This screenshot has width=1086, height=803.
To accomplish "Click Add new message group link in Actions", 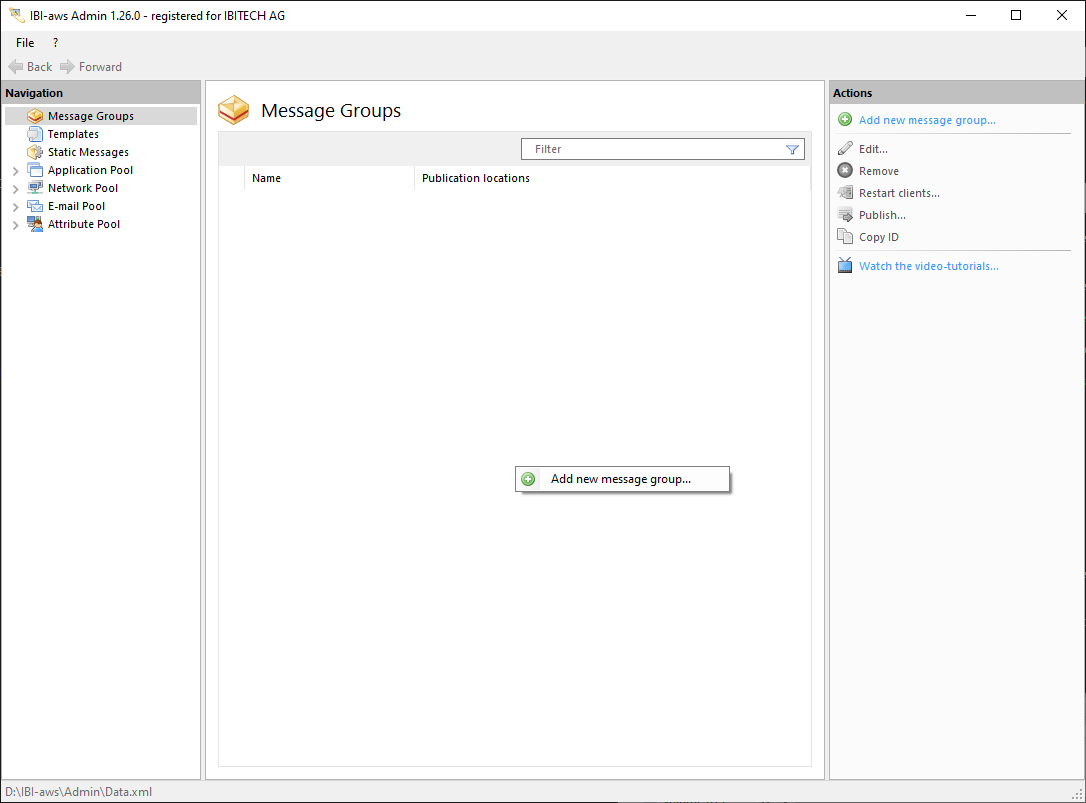I will click(926, 120).
